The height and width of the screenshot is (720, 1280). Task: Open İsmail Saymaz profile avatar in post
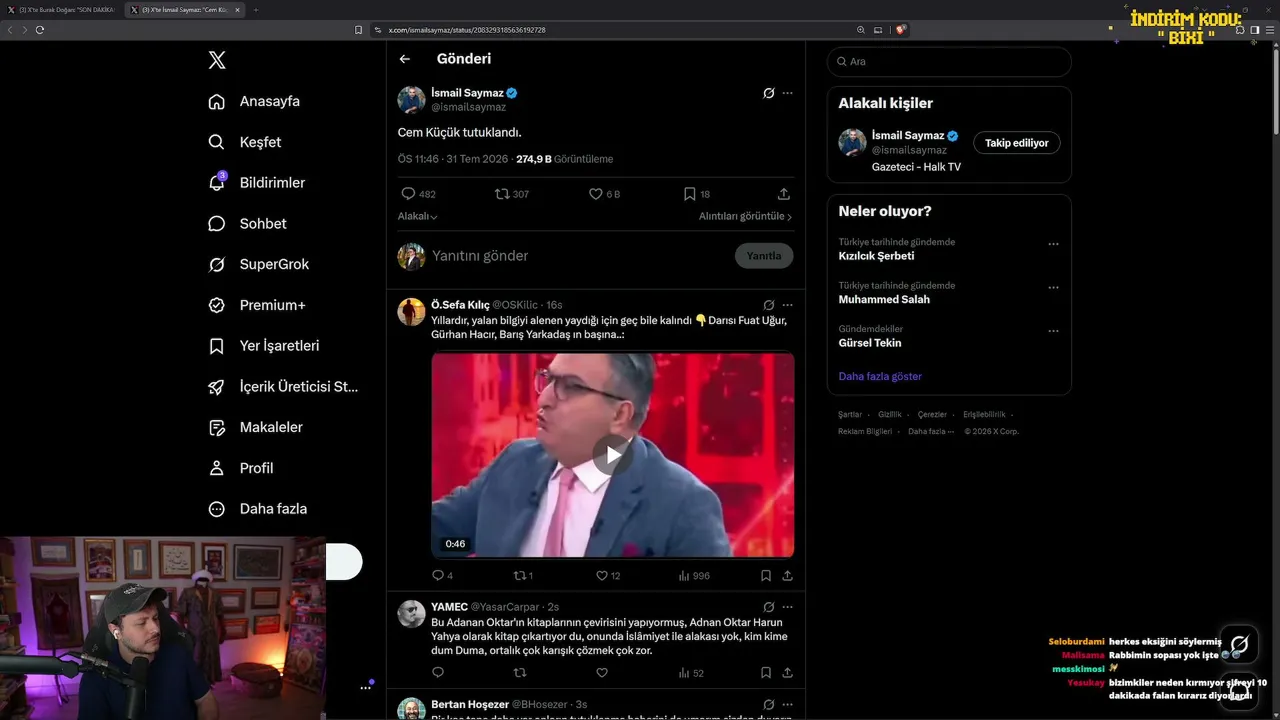412,100
